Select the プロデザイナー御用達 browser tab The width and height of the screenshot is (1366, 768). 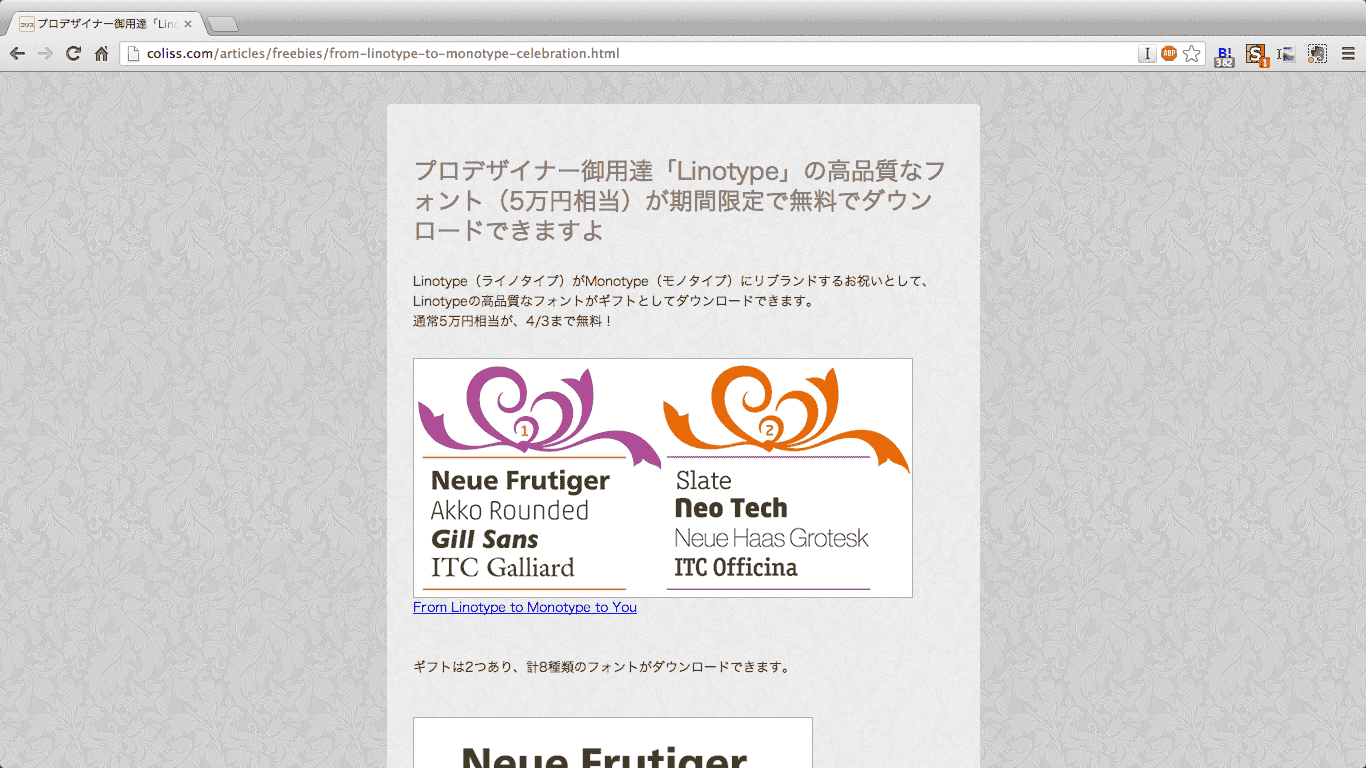click(x=106, y=24)
